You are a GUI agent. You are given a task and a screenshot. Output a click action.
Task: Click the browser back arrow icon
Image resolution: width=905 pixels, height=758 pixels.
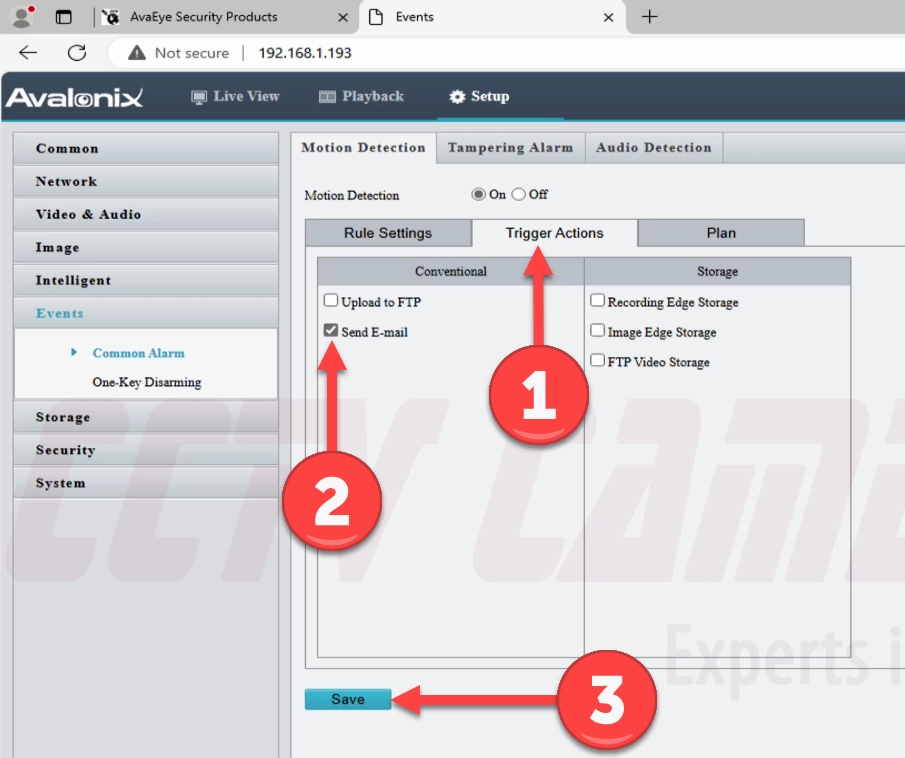[28, 53]
